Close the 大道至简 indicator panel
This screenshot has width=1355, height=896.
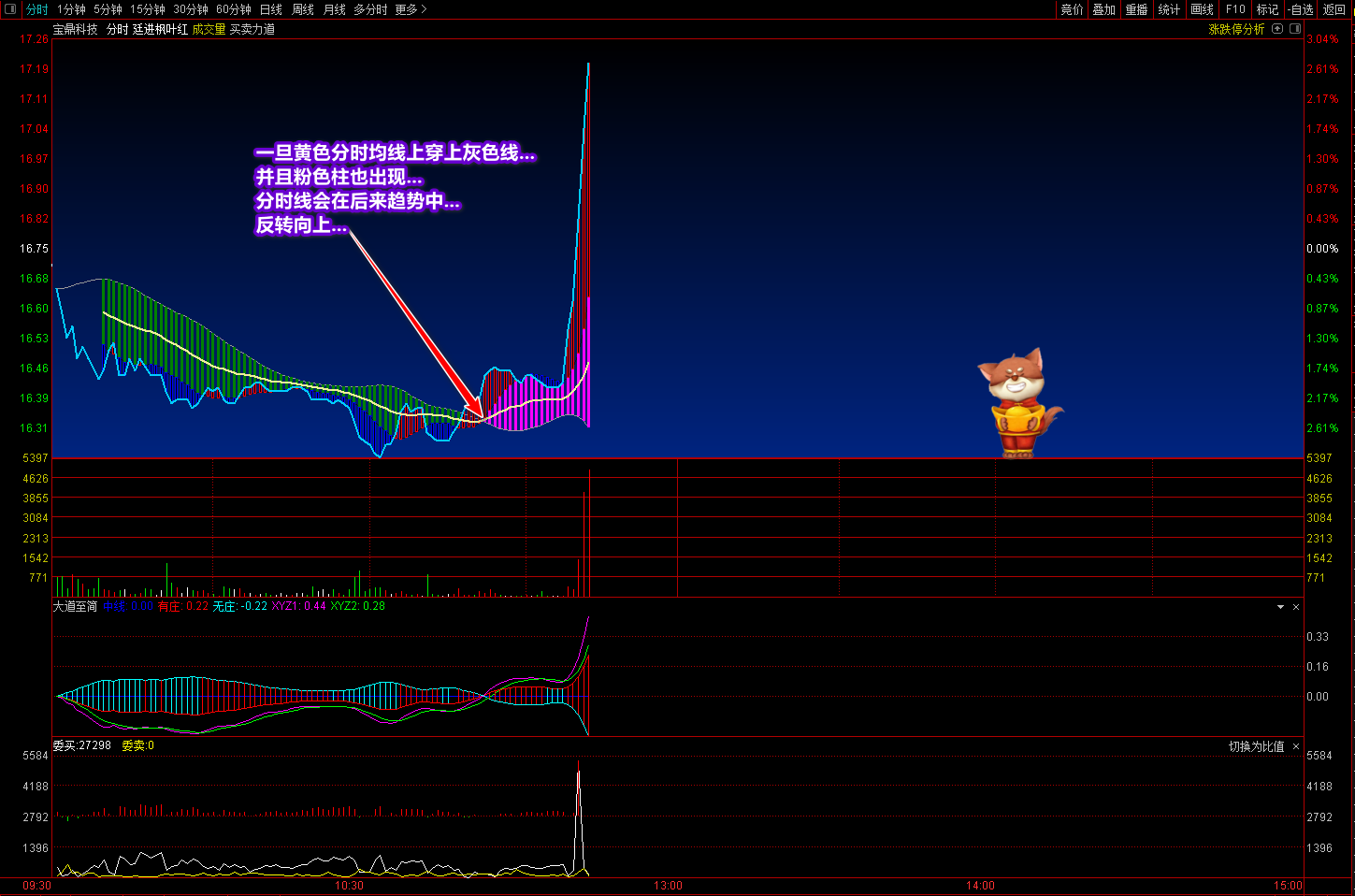1296,607
